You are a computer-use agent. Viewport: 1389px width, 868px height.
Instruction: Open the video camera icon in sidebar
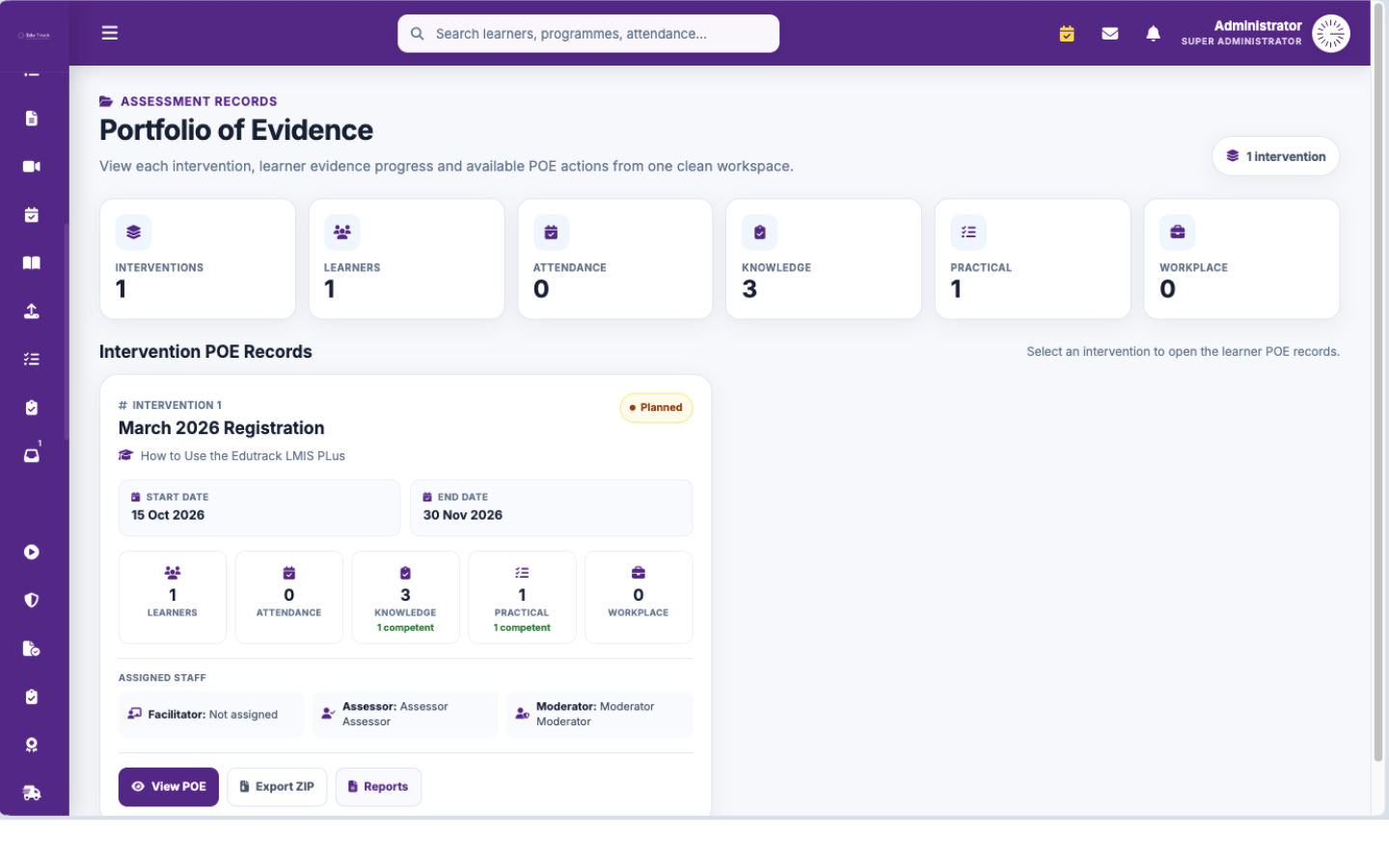(x=32, y=167)
